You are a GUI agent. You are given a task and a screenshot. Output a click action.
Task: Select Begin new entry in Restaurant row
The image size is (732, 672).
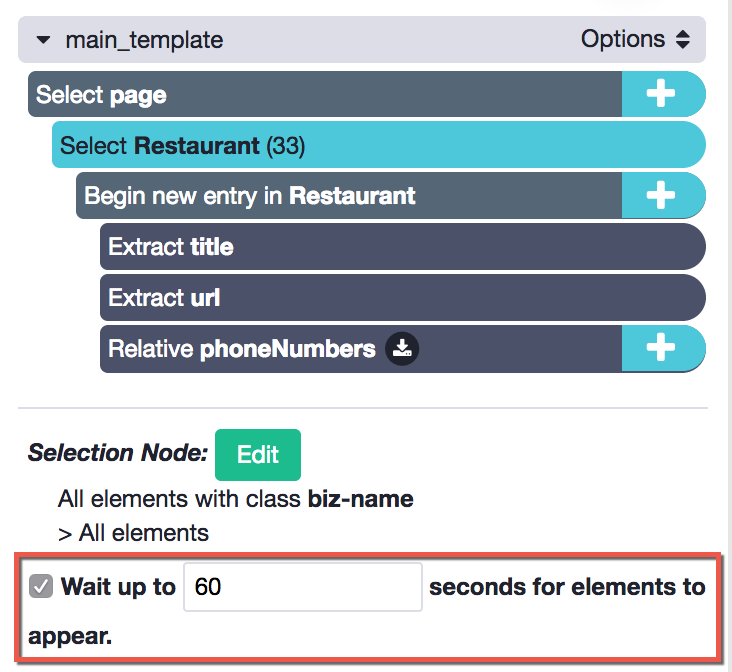tap(349, 195)
